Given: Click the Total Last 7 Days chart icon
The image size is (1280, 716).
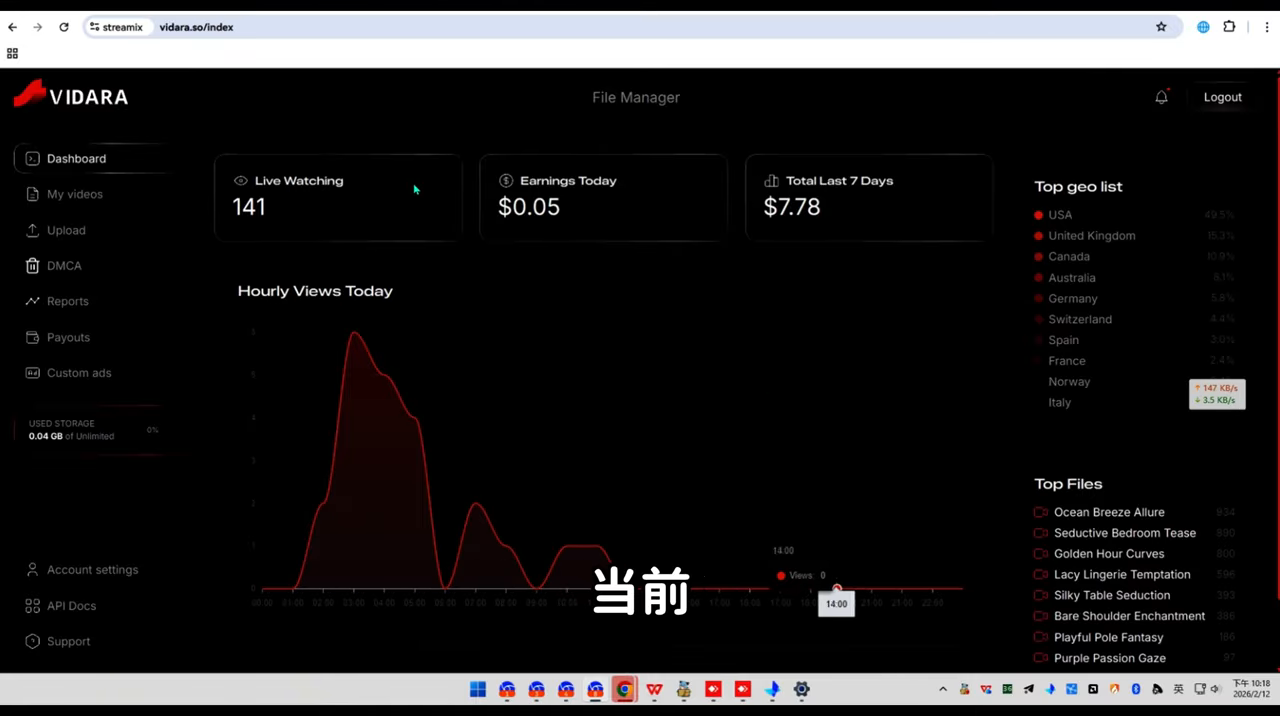Looking at the screenshot, I should [771, 181].
